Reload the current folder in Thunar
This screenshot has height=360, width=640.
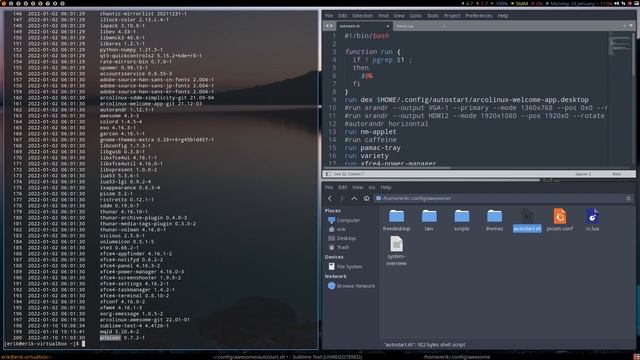click(x=629, y=198)
